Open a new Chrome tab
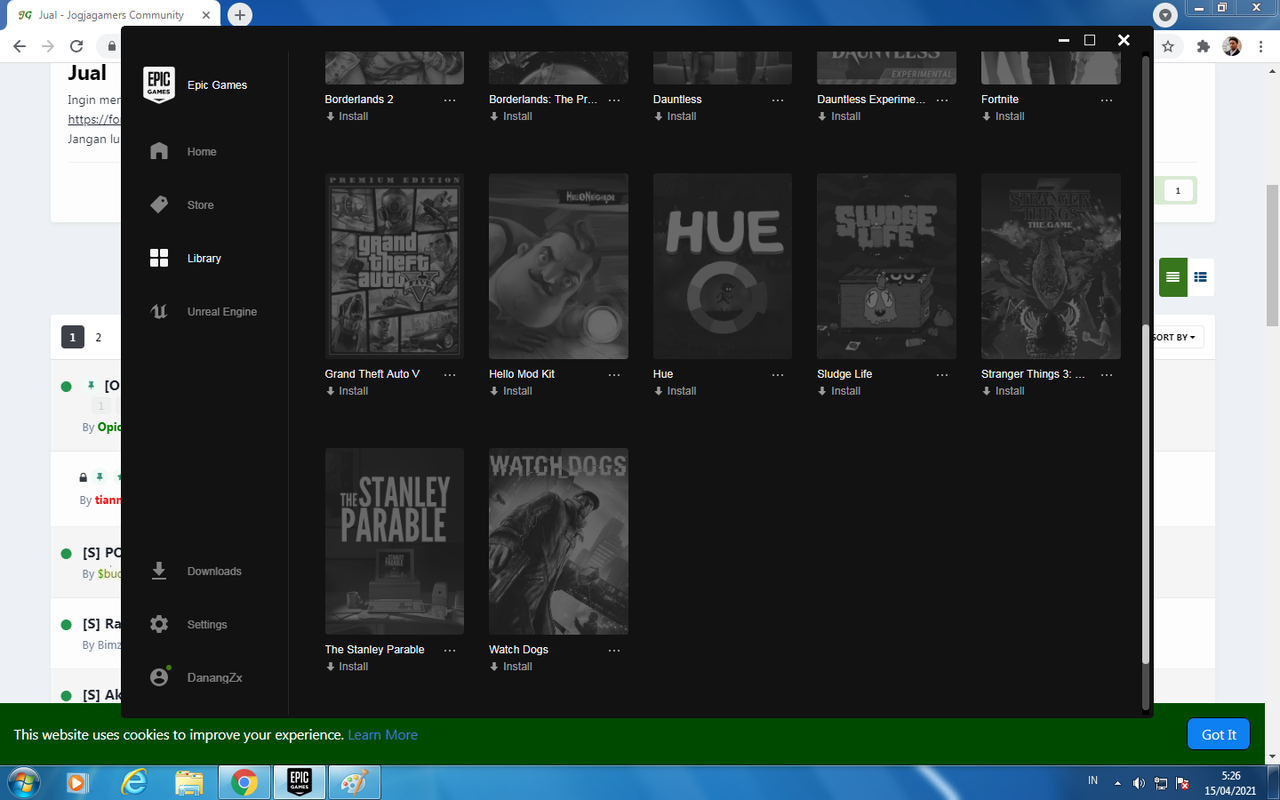 240,15
